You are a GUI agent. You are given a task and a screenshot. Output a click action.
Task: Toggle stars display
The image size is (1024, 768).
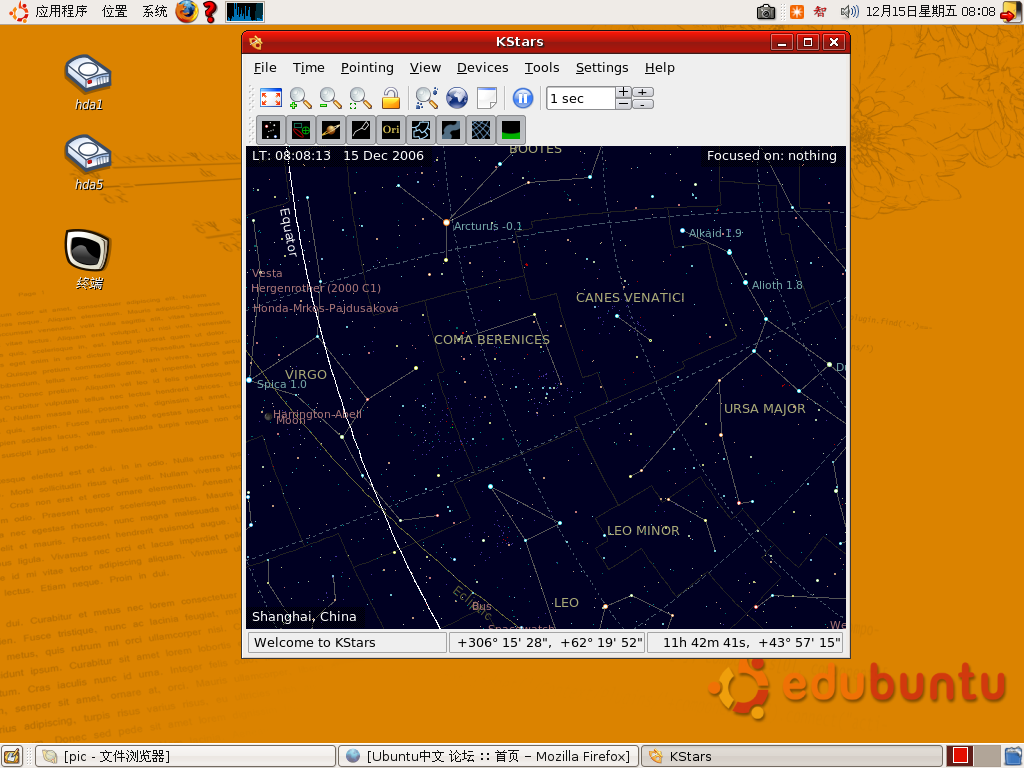[271, 130]
